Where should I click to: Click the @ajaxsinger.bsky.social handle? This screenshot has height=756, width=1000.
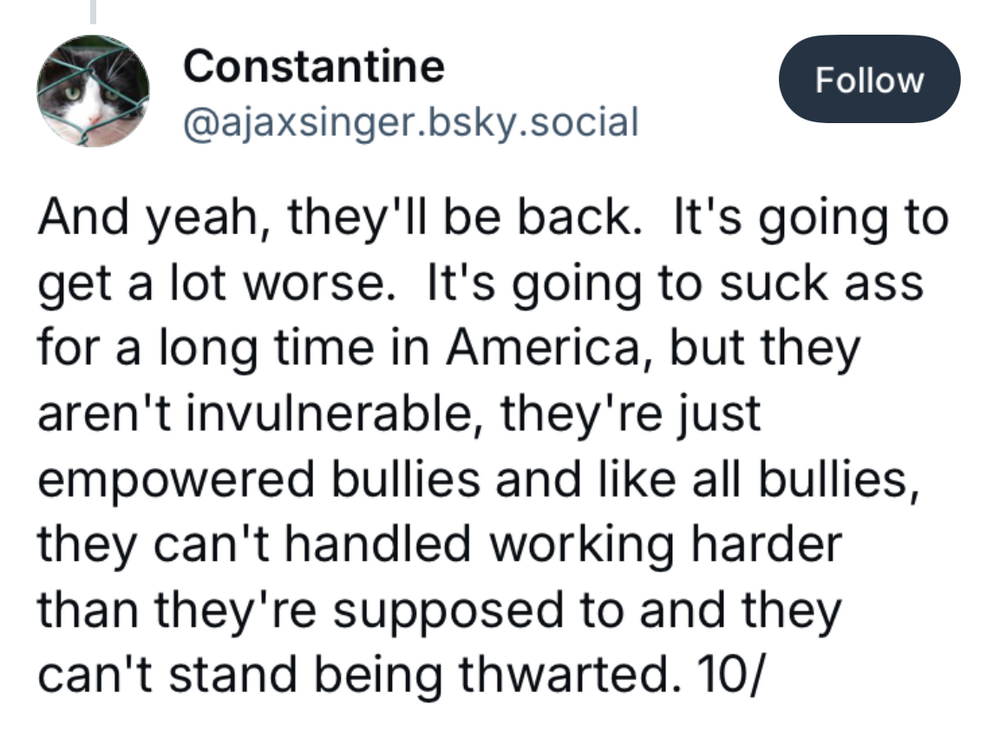(410, 122)
